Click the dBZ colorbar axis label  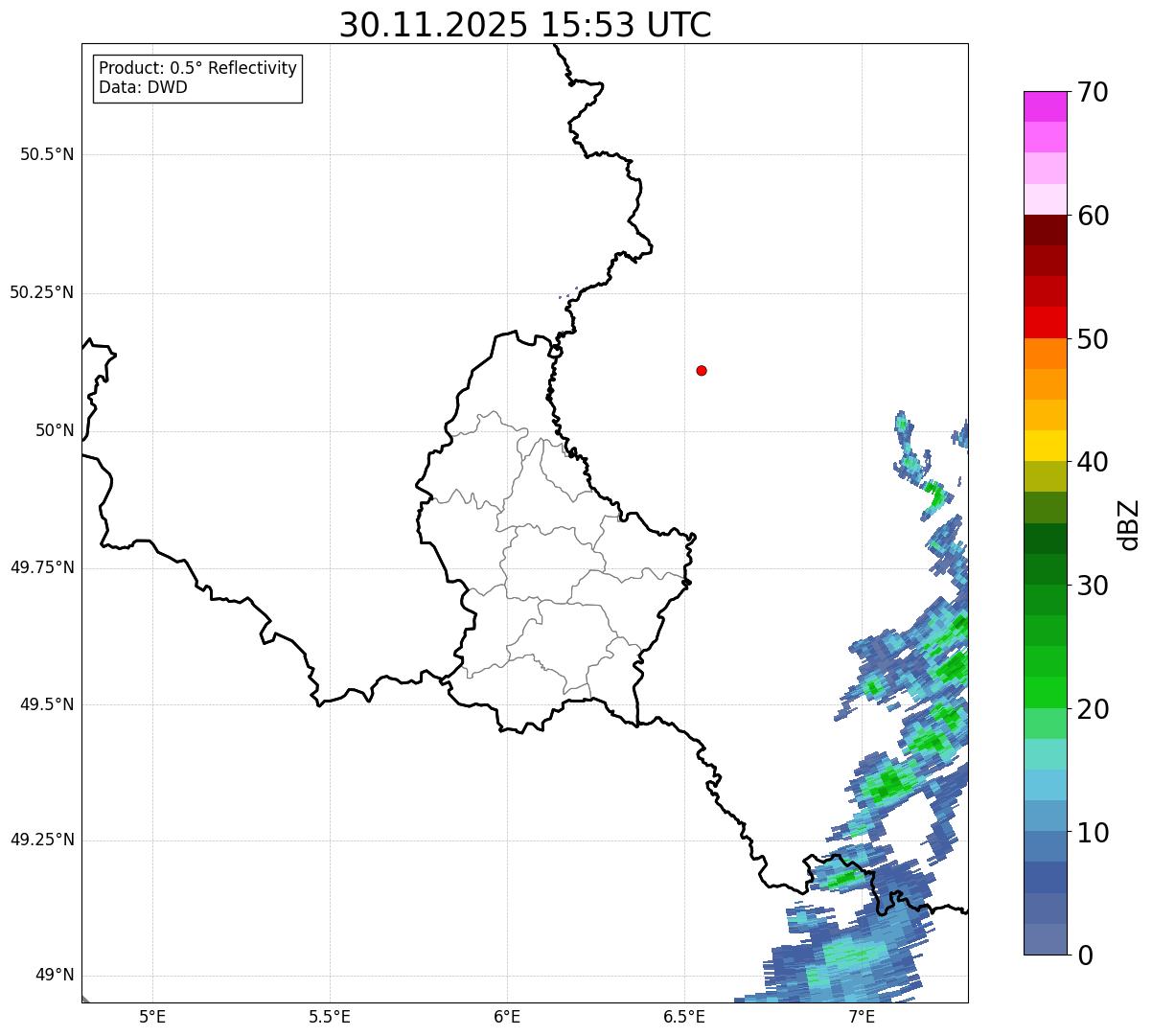tap(1129, 524)
